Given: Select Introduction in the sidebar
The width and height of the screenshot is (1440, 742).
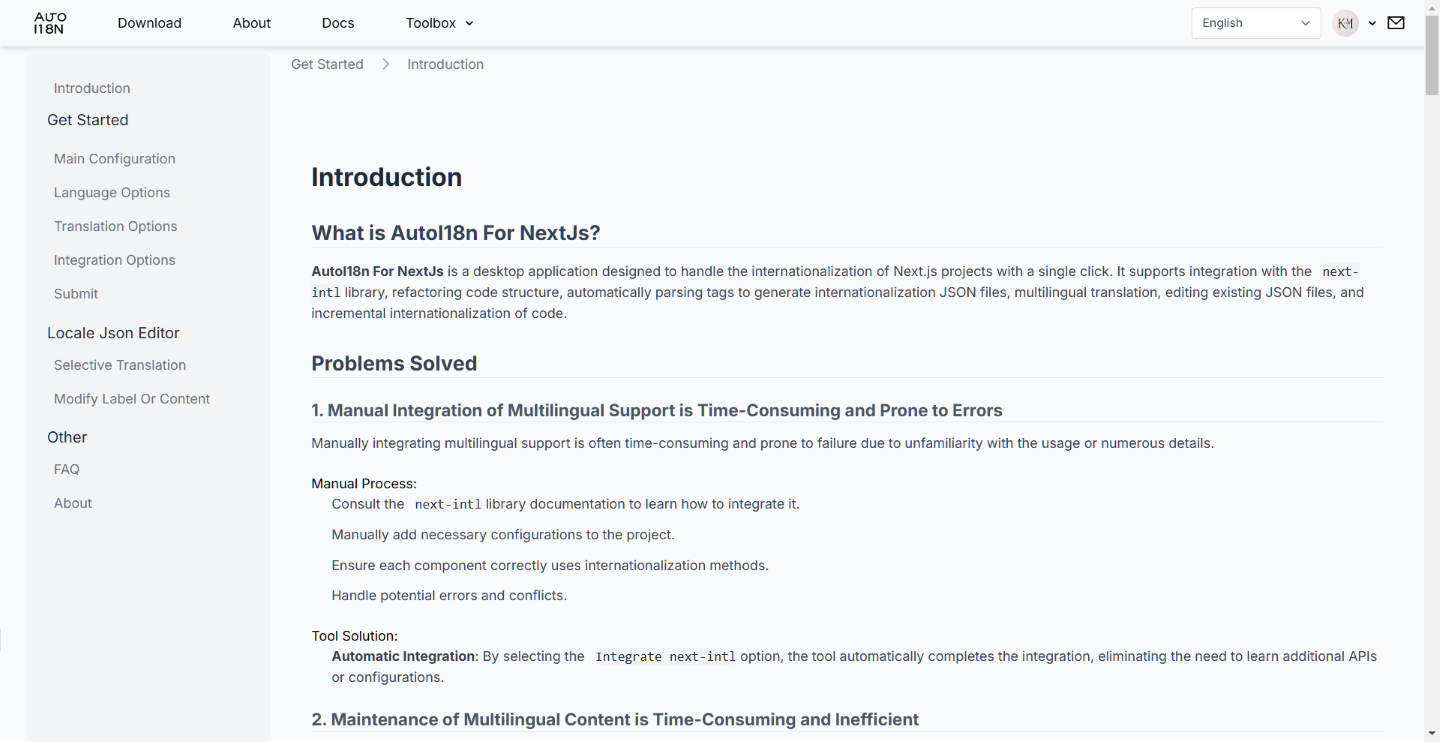Looking at the screenshot, I should (x=92, y=88).
